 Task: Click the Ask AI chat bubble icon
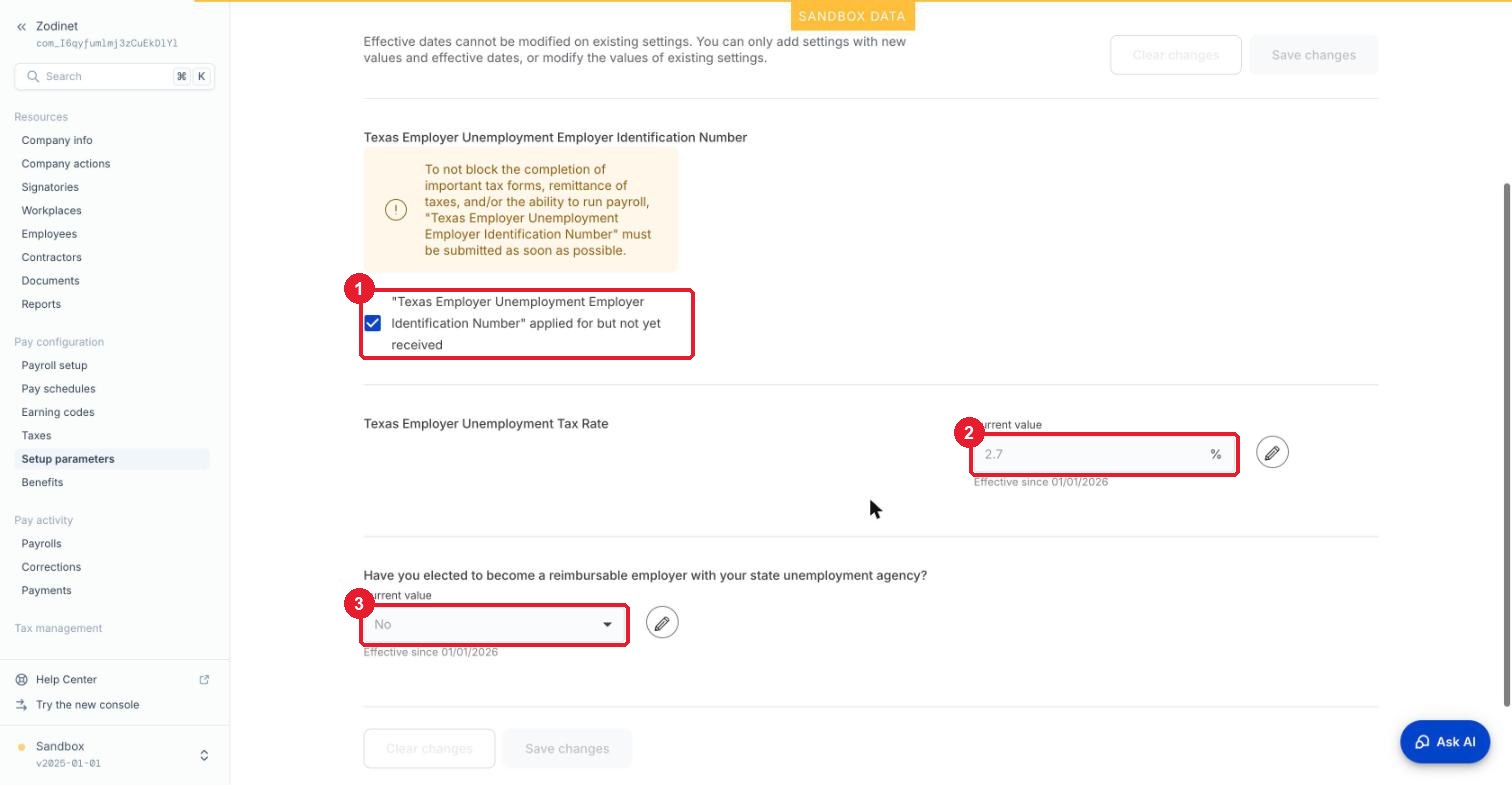click(1422, 742)
